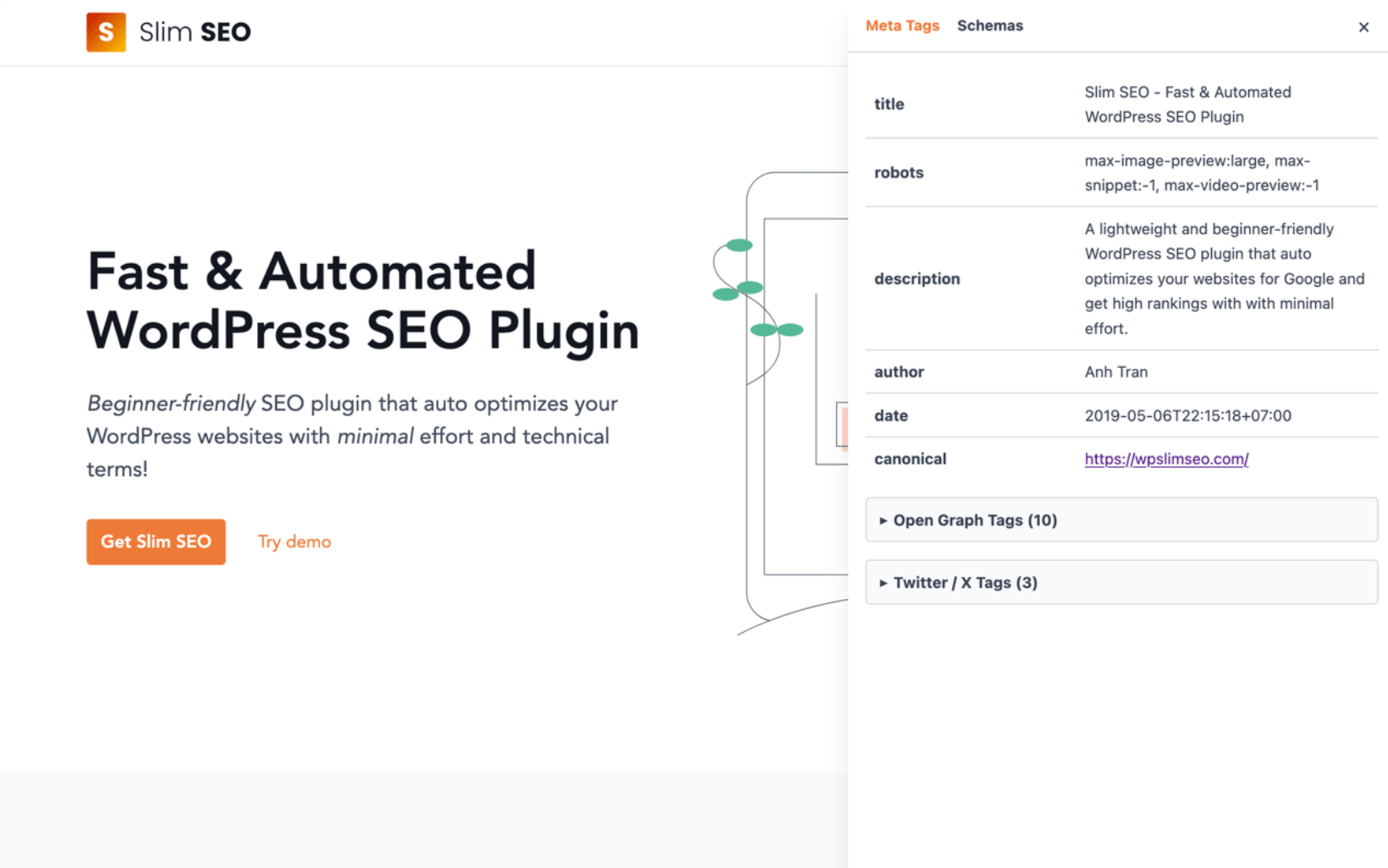Click the "description" row label
The image size is (1388, 868).
(917, 278)
